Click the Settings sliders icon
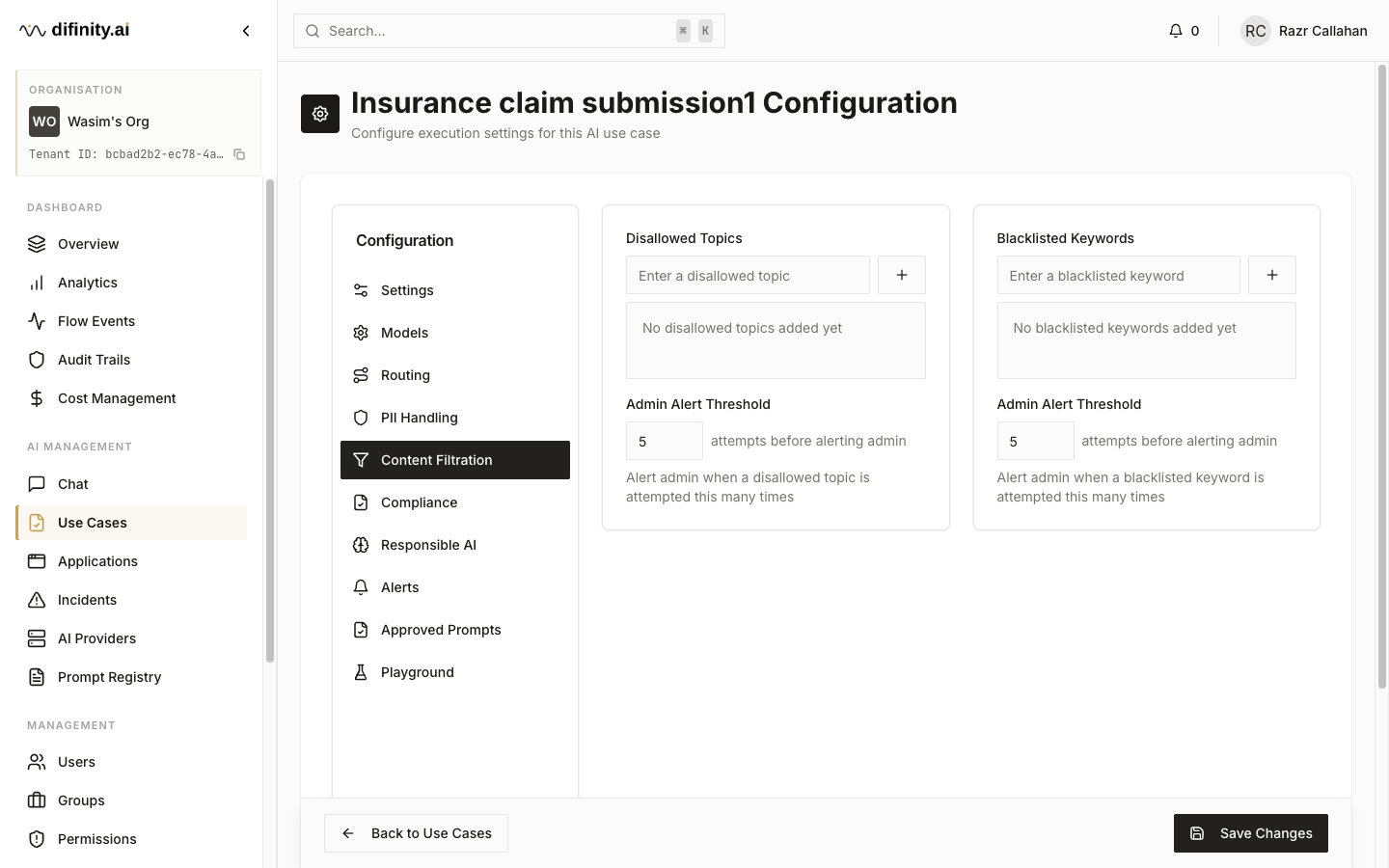 pos(361,290)
